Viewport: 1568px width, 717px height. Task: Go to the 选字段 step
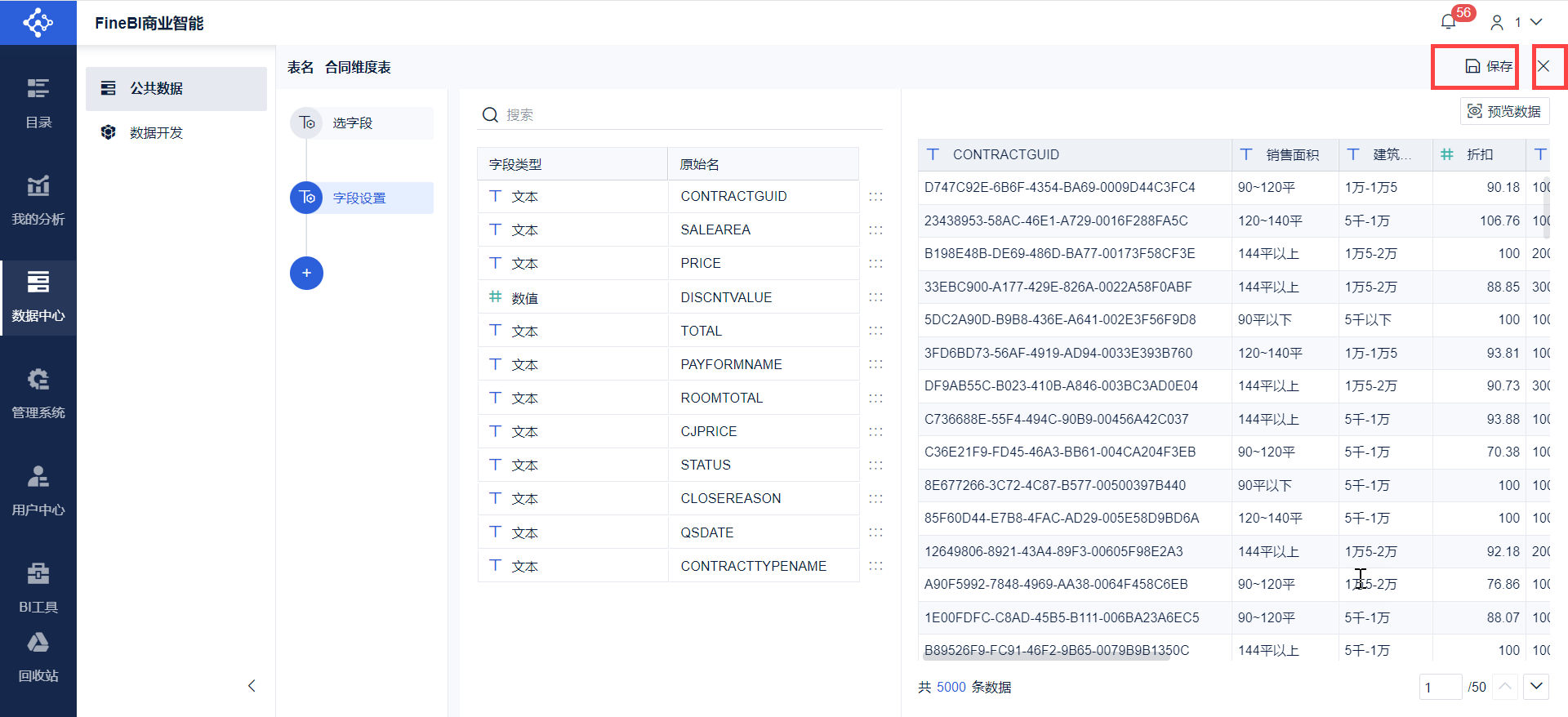(x=362, y=122)
